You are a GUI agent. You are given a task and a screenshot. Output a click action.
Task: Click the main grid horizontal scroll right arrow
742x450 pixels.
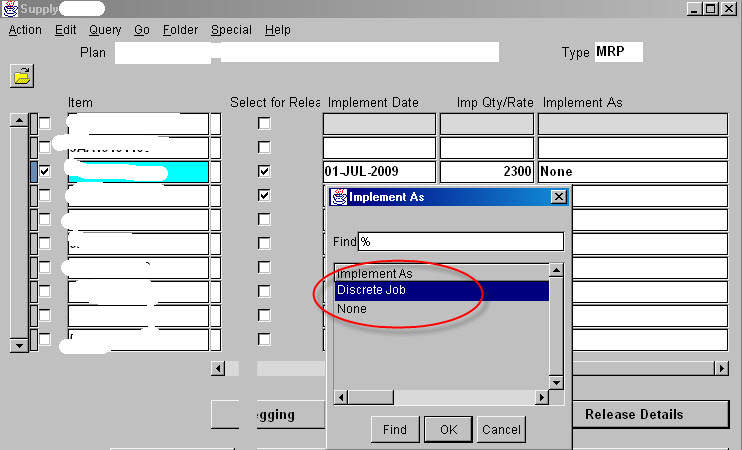(721, 368)
